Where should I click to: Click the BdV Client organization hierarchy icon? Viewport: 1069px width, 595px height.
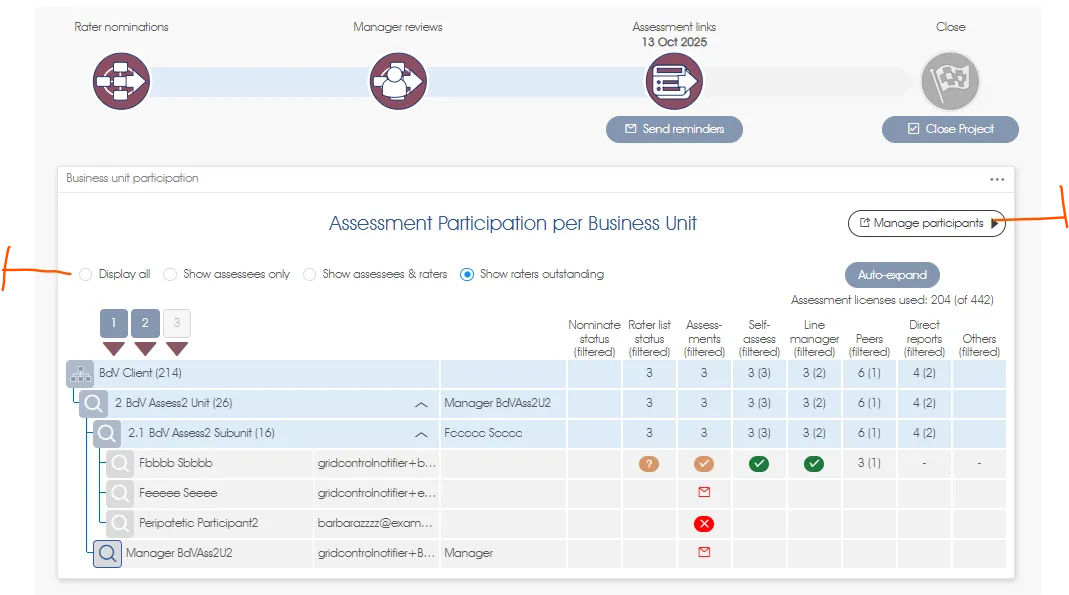click(x=80, y=374)
